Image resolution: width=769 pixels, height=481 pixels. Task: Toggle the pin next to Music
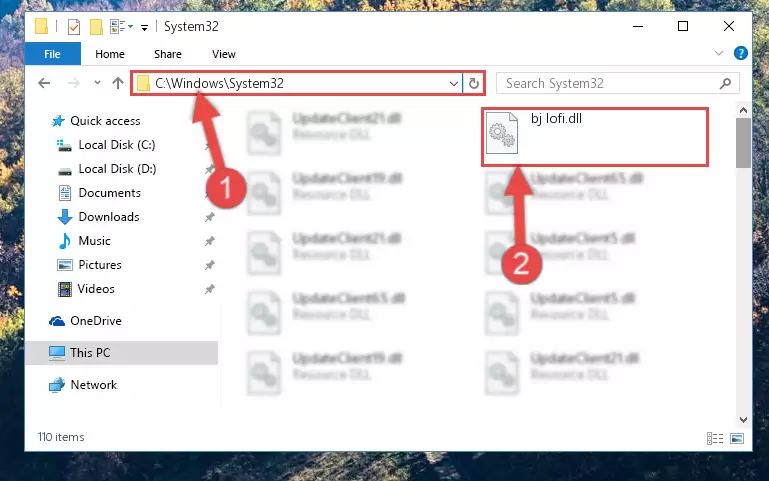tap(209, 241)
